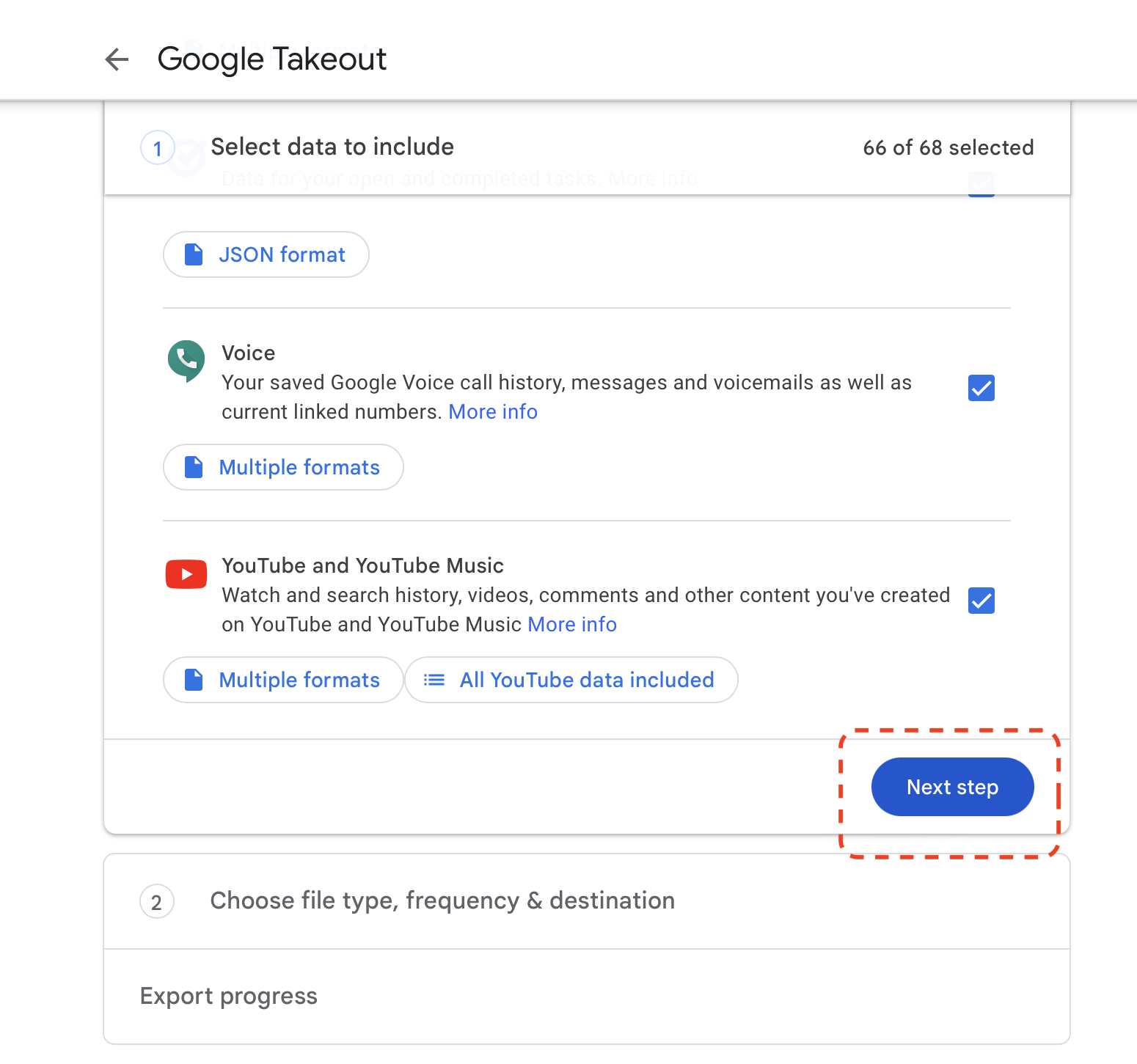Click the red YouTube play icon

tap(186, 574)
